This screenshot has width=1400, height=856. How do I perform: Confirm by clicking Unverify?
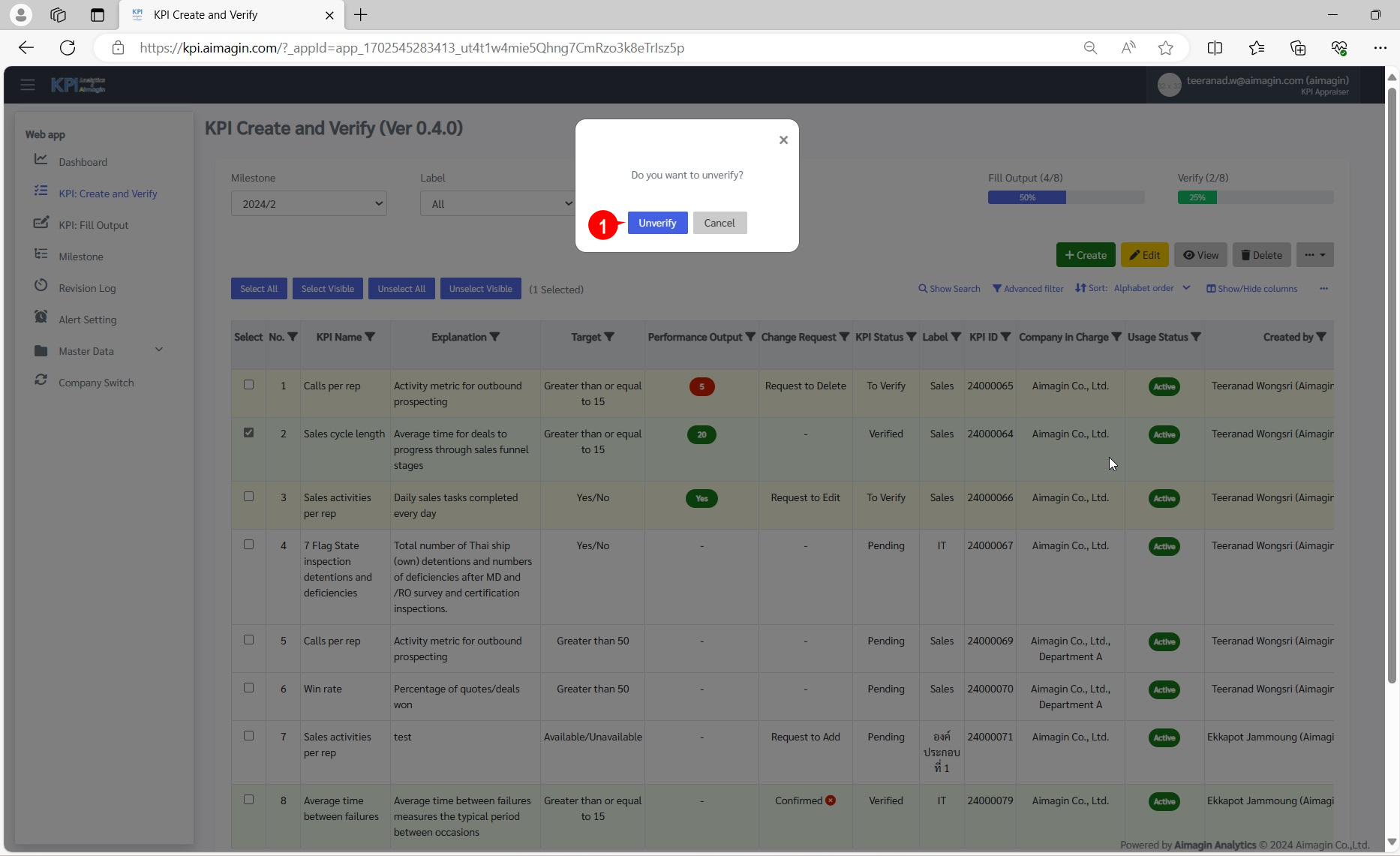[x=657, y=222]
